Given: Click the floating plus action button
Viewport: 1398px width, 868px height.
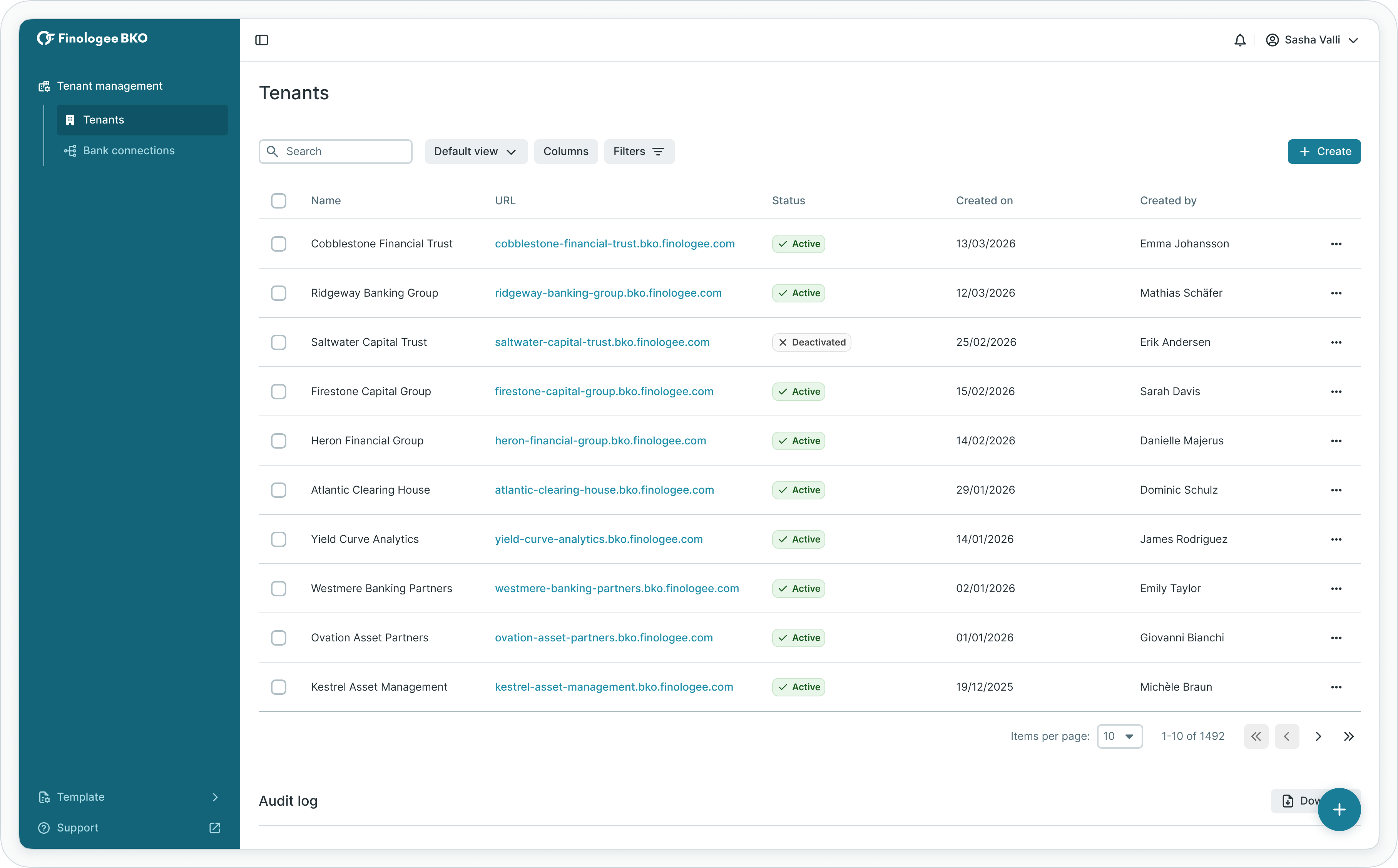Looking at the screenshot, I should pyautogui.click(x=1339, y=810).
